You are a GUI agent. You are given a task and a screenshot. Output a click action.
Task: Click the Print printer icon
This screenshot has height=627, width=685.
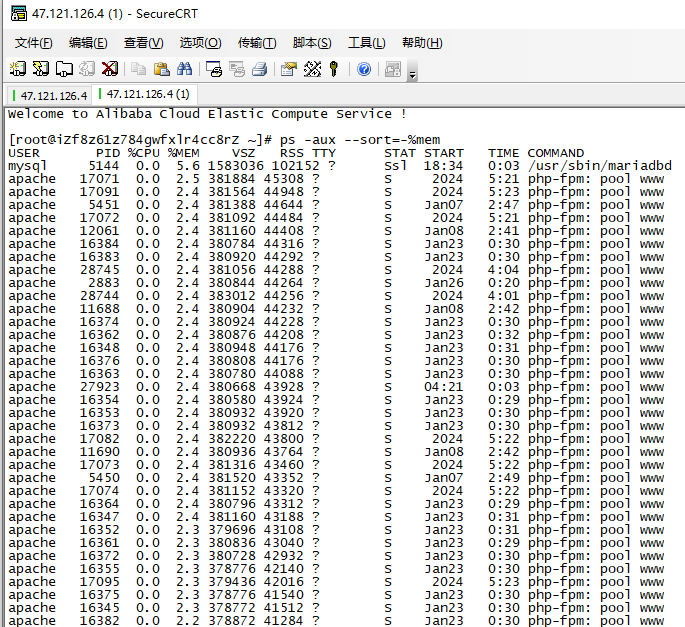[x=259, y=69]
